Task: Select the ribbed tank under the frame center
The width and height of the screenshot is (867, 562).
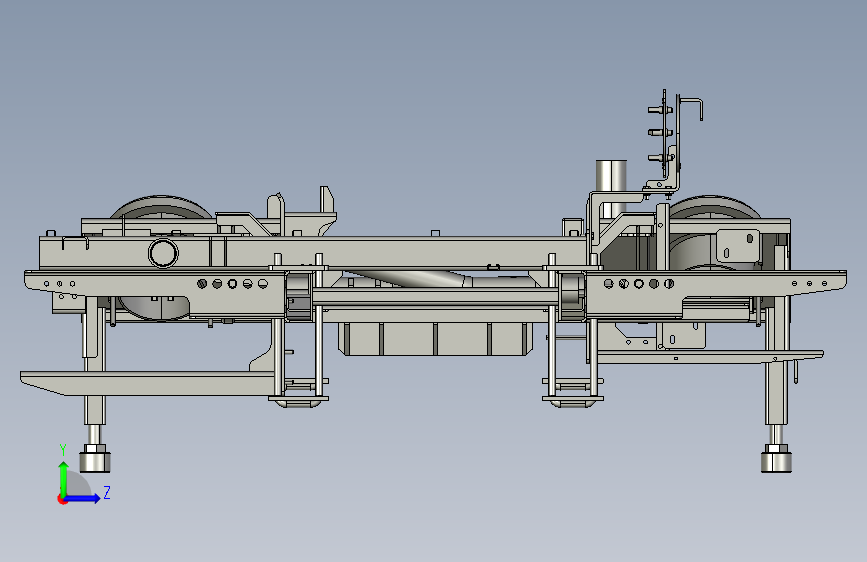Action: tap(436, 339)
